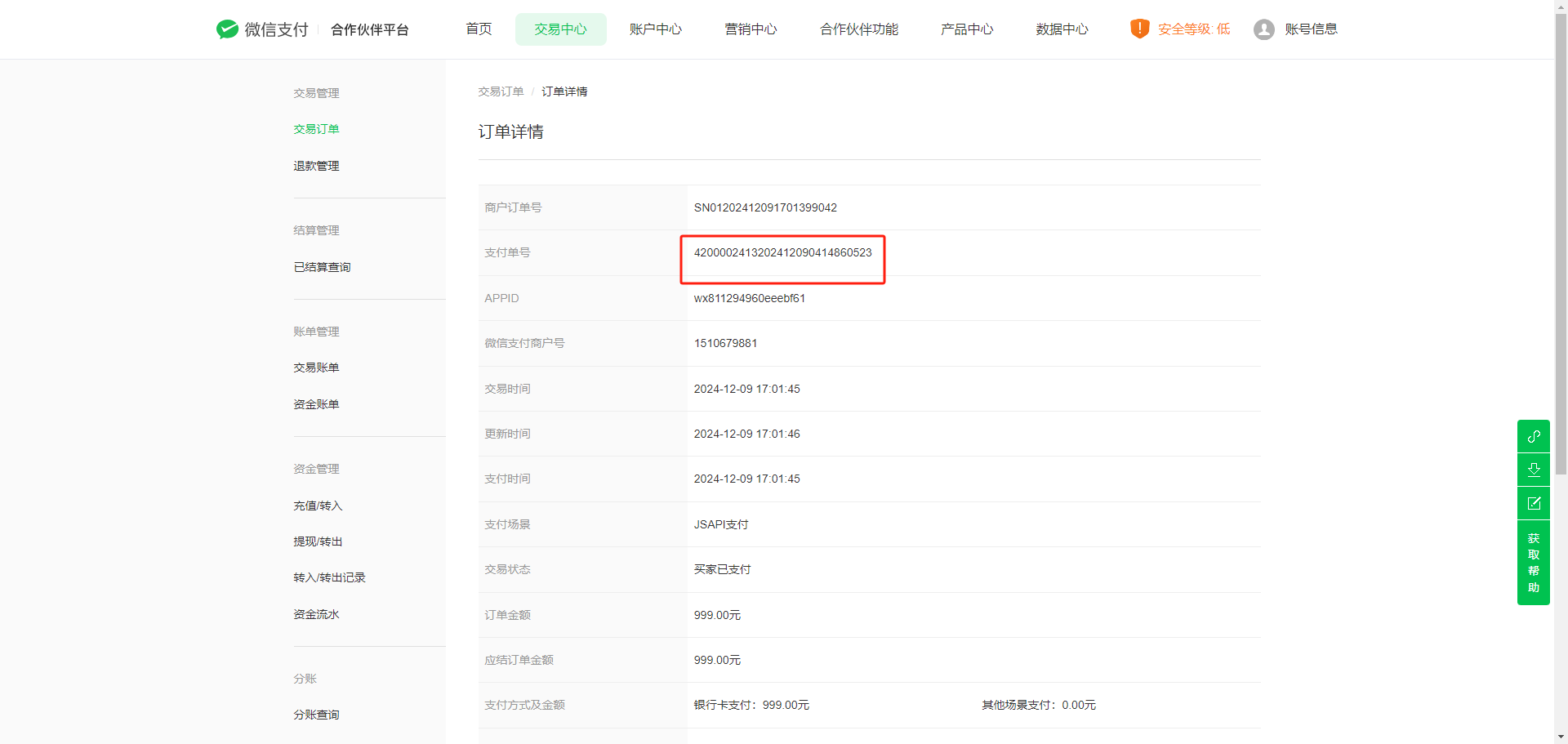The width and height of the screenshot is (1568, 744).
Task: Open 资金流水 in the sidebar
Action: coord(316,614)
